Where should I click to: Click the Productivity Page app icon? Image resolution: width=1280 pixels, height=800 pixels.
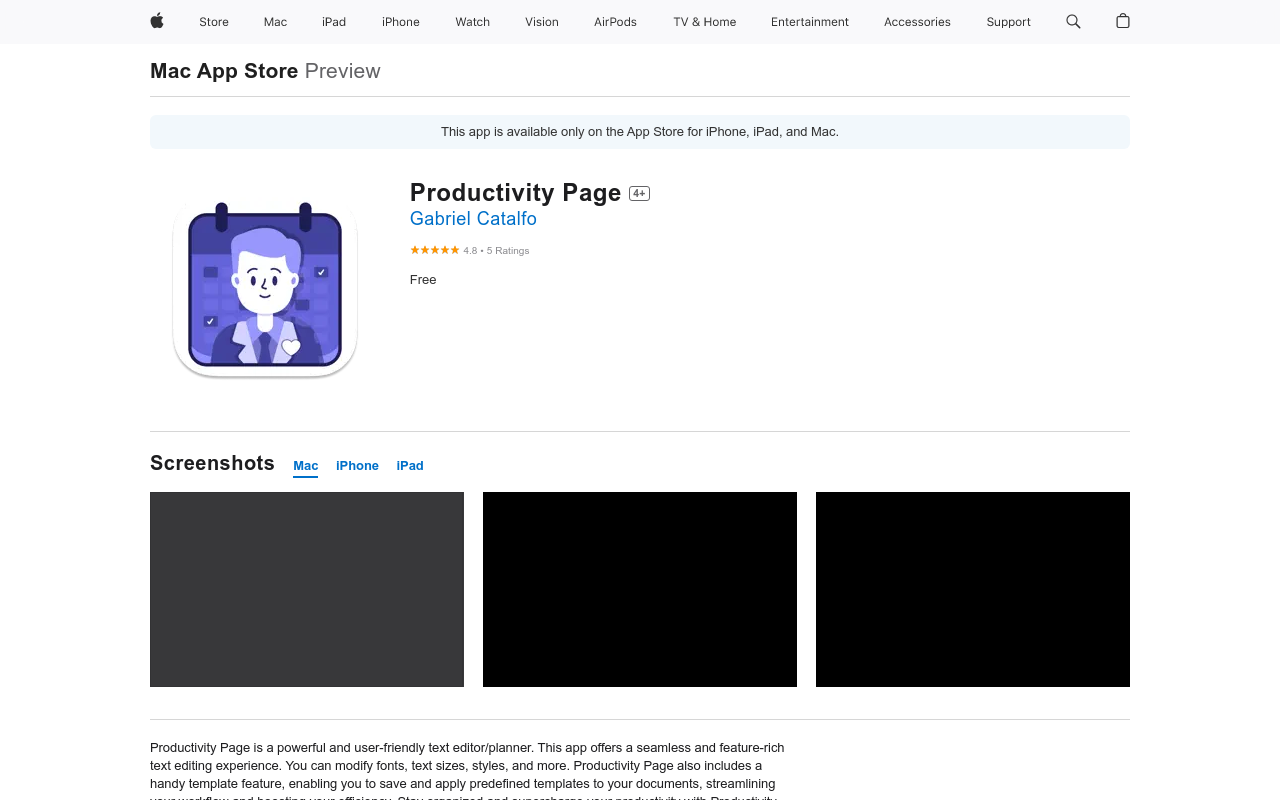tap(265, 290)
